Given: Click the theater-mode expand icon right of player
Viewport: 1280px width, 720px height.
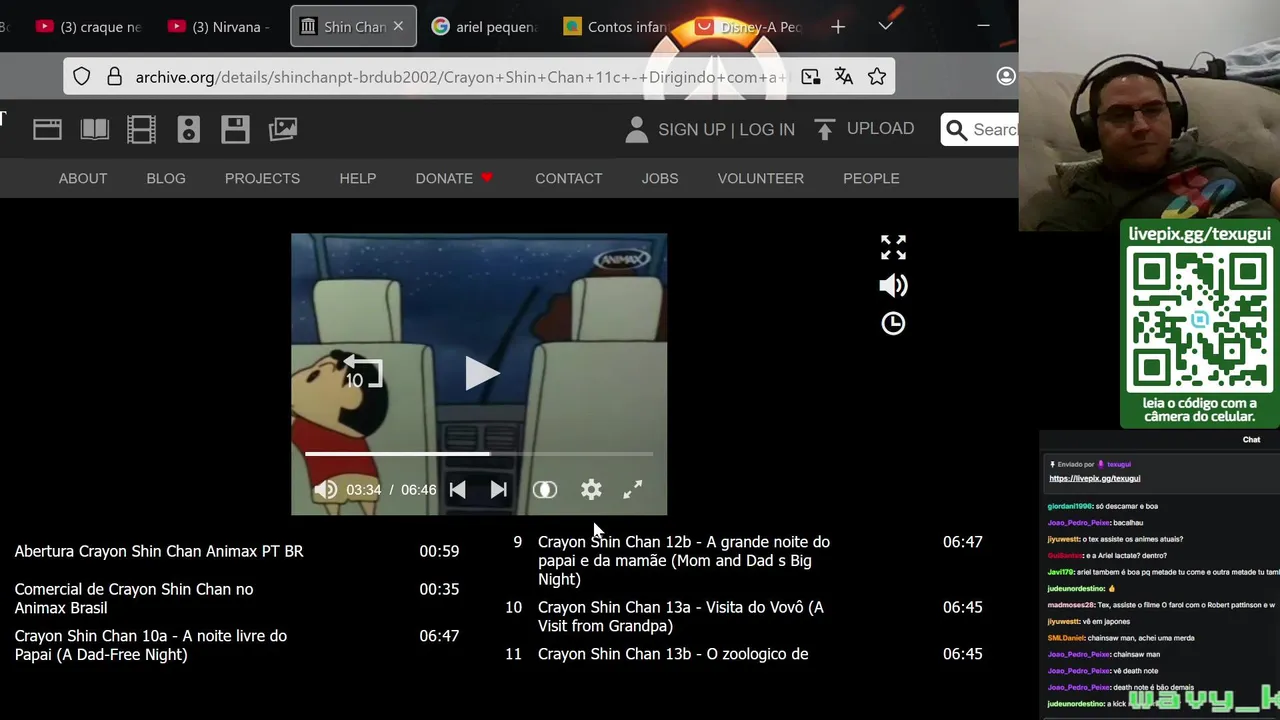Looking at the screenshot, I should 893,247.
